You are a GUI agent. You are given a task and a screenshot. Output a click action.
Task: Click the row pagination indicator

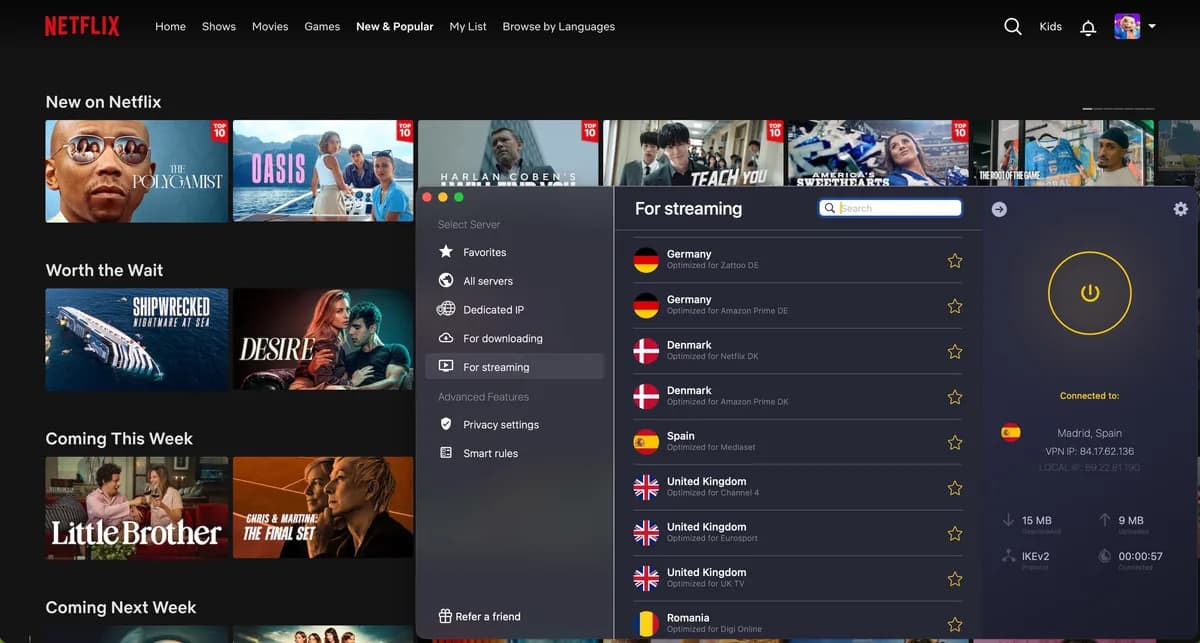pyautogui.click(x=1118, y=108)
